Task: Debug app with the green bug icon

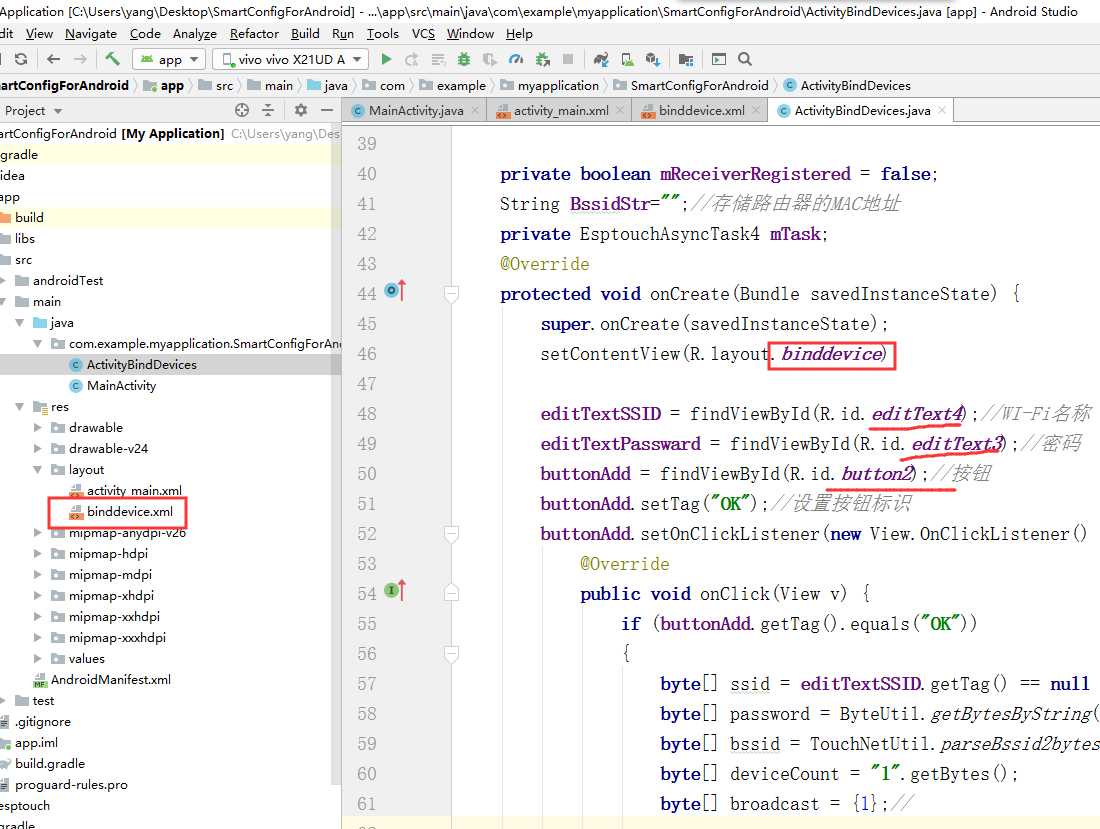Action: (464, 60)
